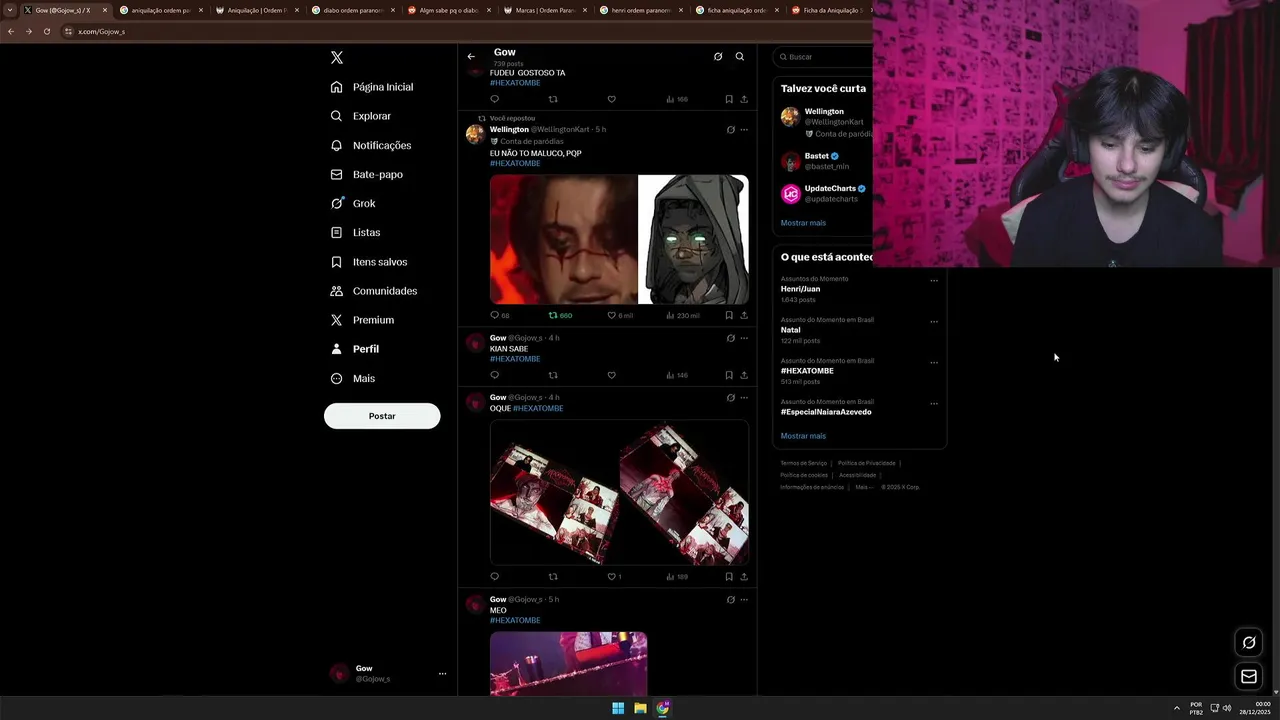Click Grok icon on Wellington's post

[x=730, y=129]
